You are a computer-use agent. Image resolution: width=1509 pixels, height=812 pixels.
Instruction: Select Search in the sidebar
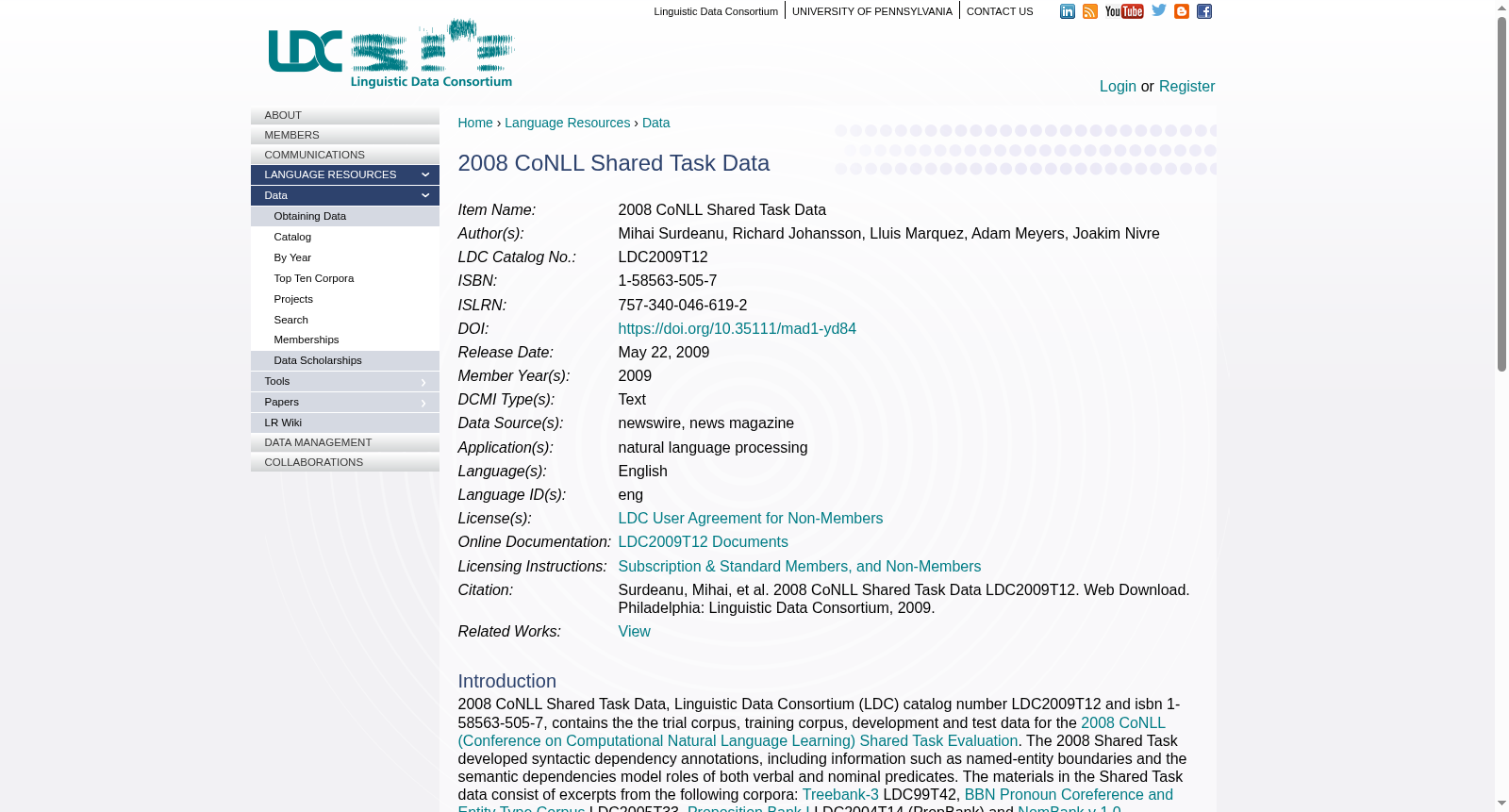coord(344,320)
